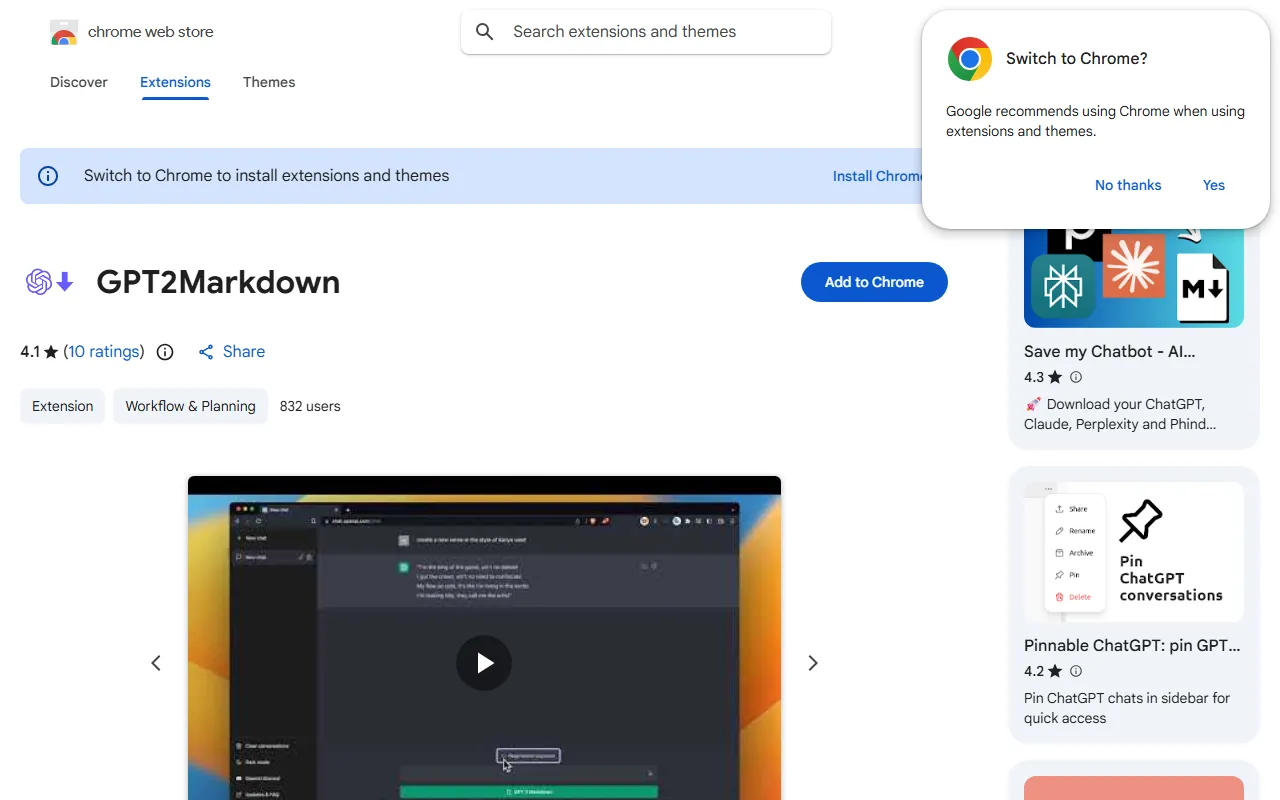
Task: Open Pinnable ChatGPT extension thumbnail
Action: coord(1133,552)
